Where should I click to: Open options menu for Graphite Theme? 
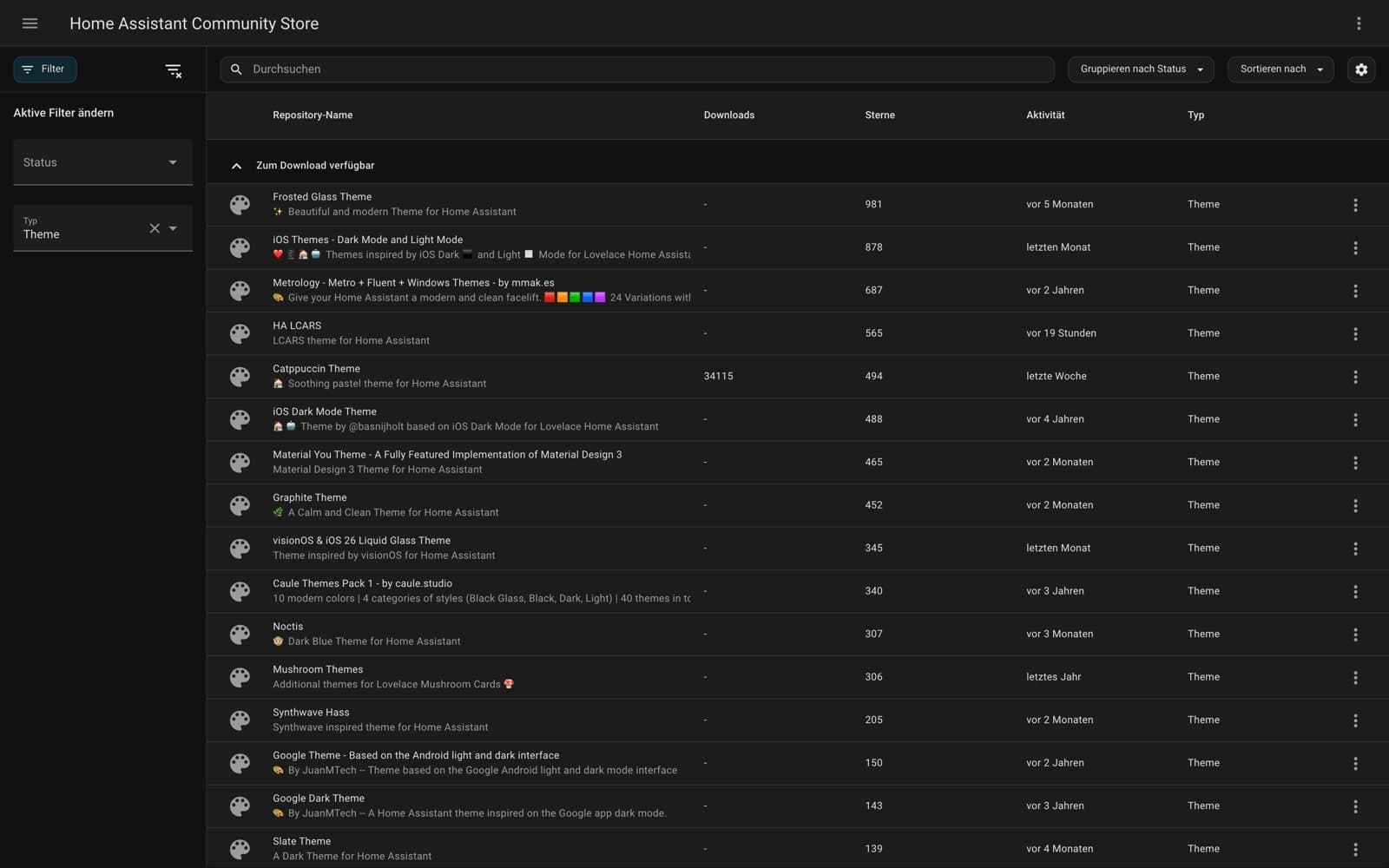[1355, 505]
